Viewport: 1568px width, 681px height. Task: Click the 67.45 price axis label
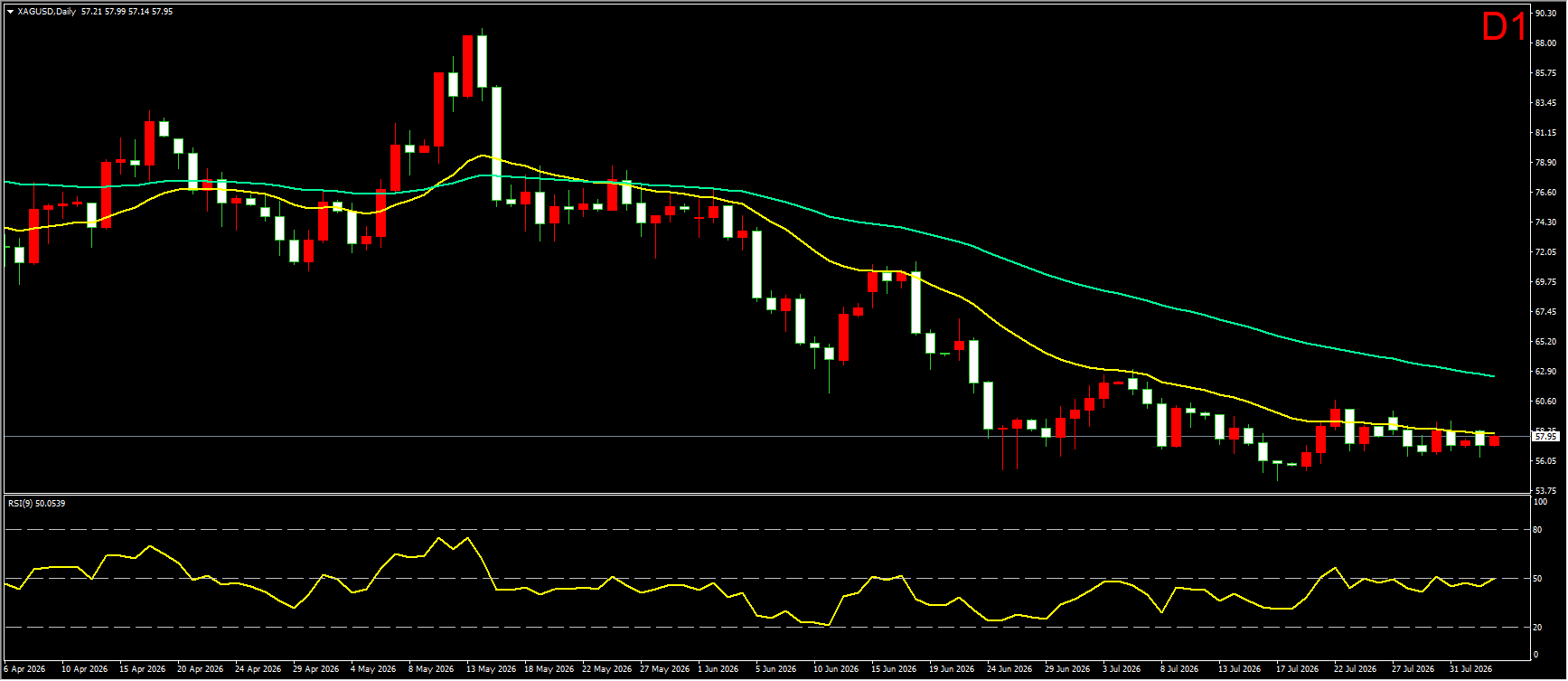(1545, 312)
